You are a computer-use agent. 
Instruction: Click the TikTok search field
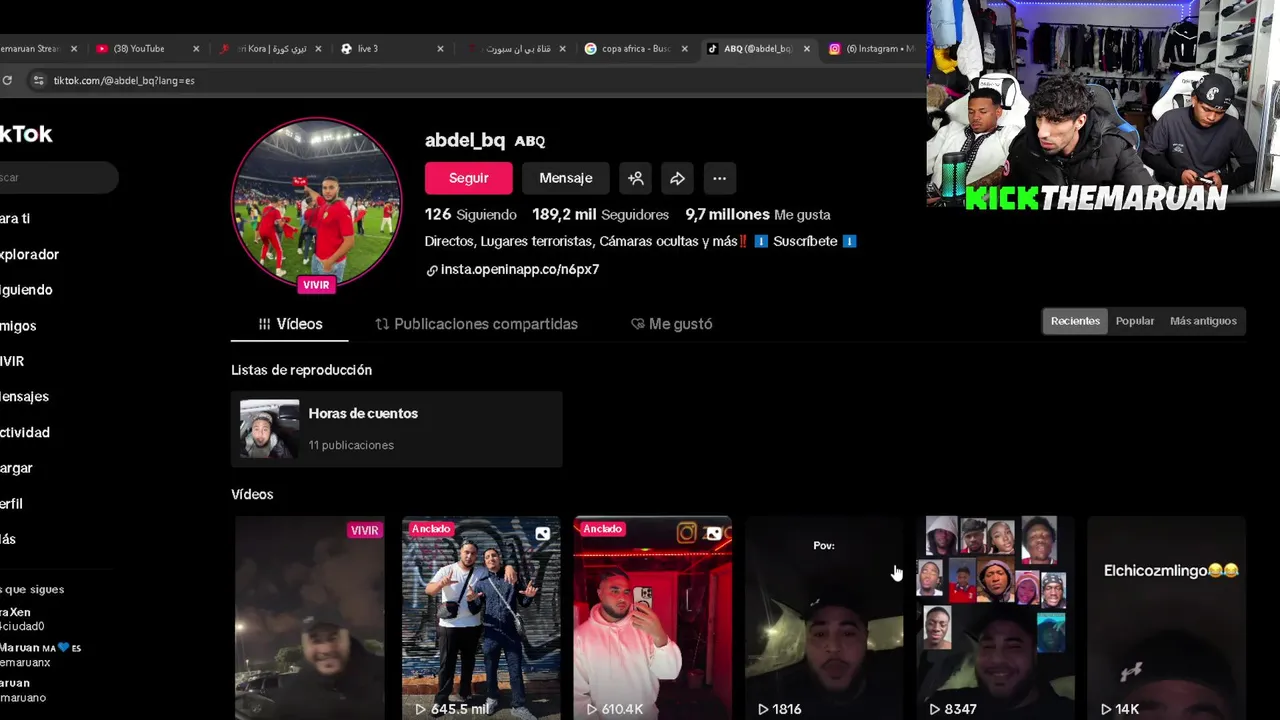click(x=59, y=177)
